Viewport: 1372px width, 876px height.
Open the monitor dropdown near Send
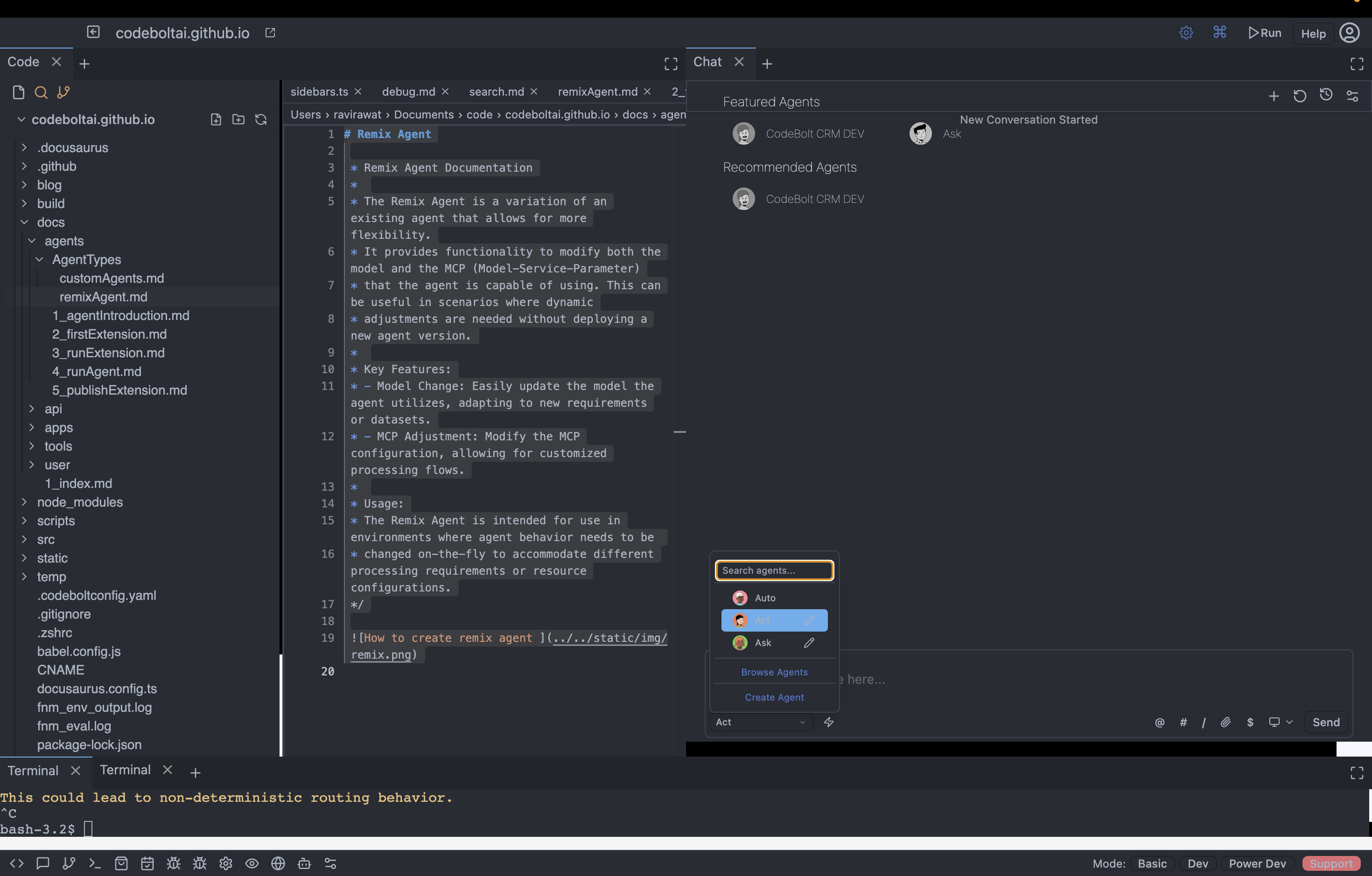click(x=1280, y=722)
